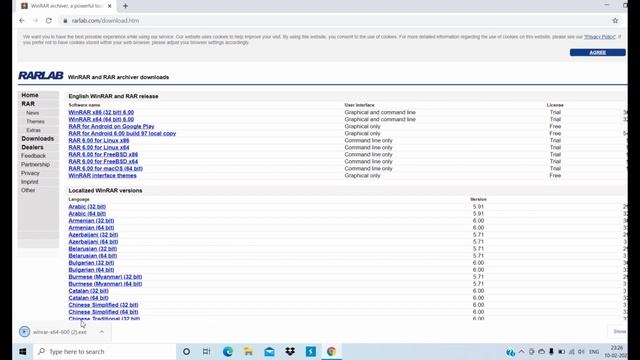Viewport: 640px width, 360px height.
Task: Open News in the sidebar
Action: tap(33, 113)
